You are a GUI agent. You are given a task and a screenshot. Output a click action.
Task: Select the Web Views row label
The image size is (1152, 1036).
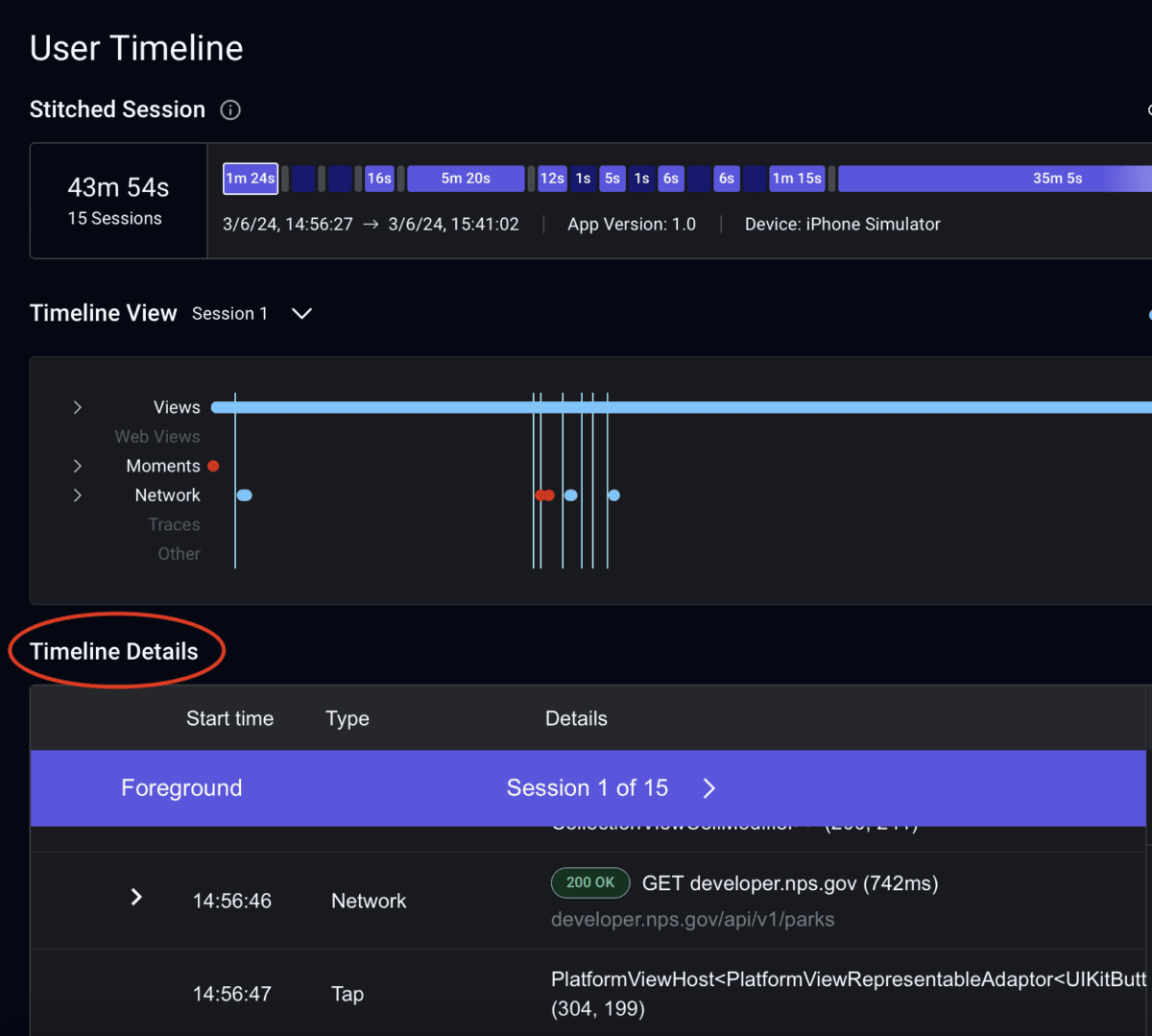tap(157, 436)
